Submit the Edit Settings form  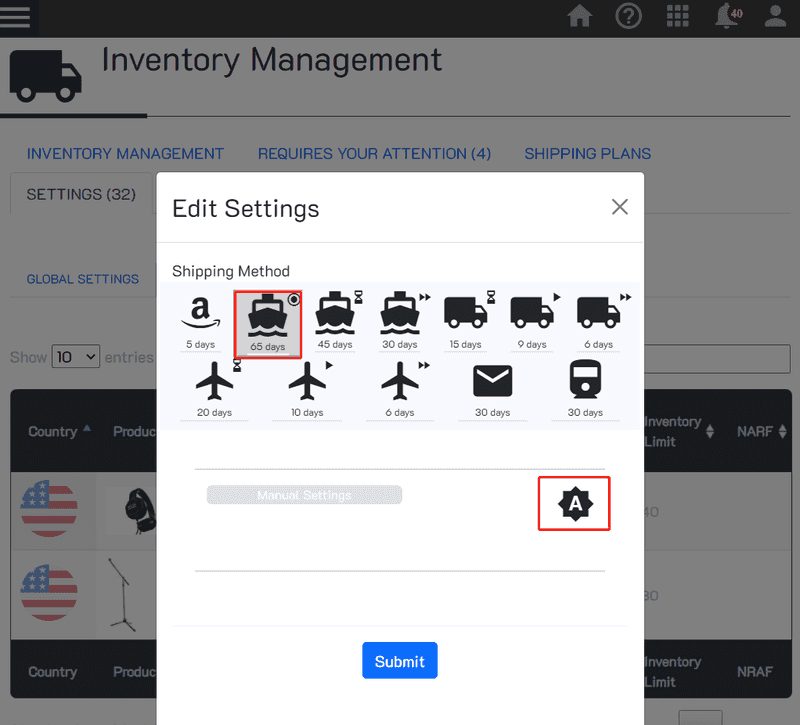pyautogui.click(x=399, y=660)
